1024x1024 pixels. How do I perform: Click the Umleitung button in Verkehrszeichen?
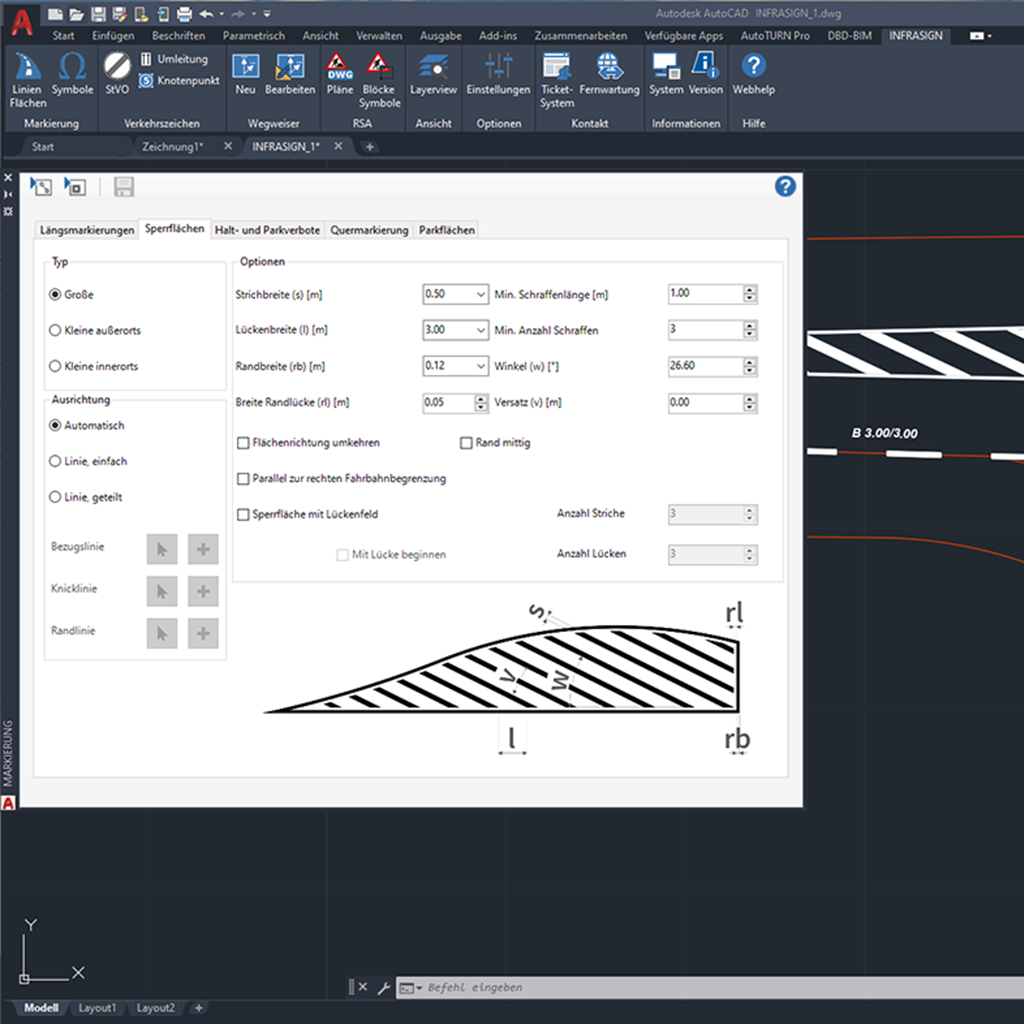173,59
